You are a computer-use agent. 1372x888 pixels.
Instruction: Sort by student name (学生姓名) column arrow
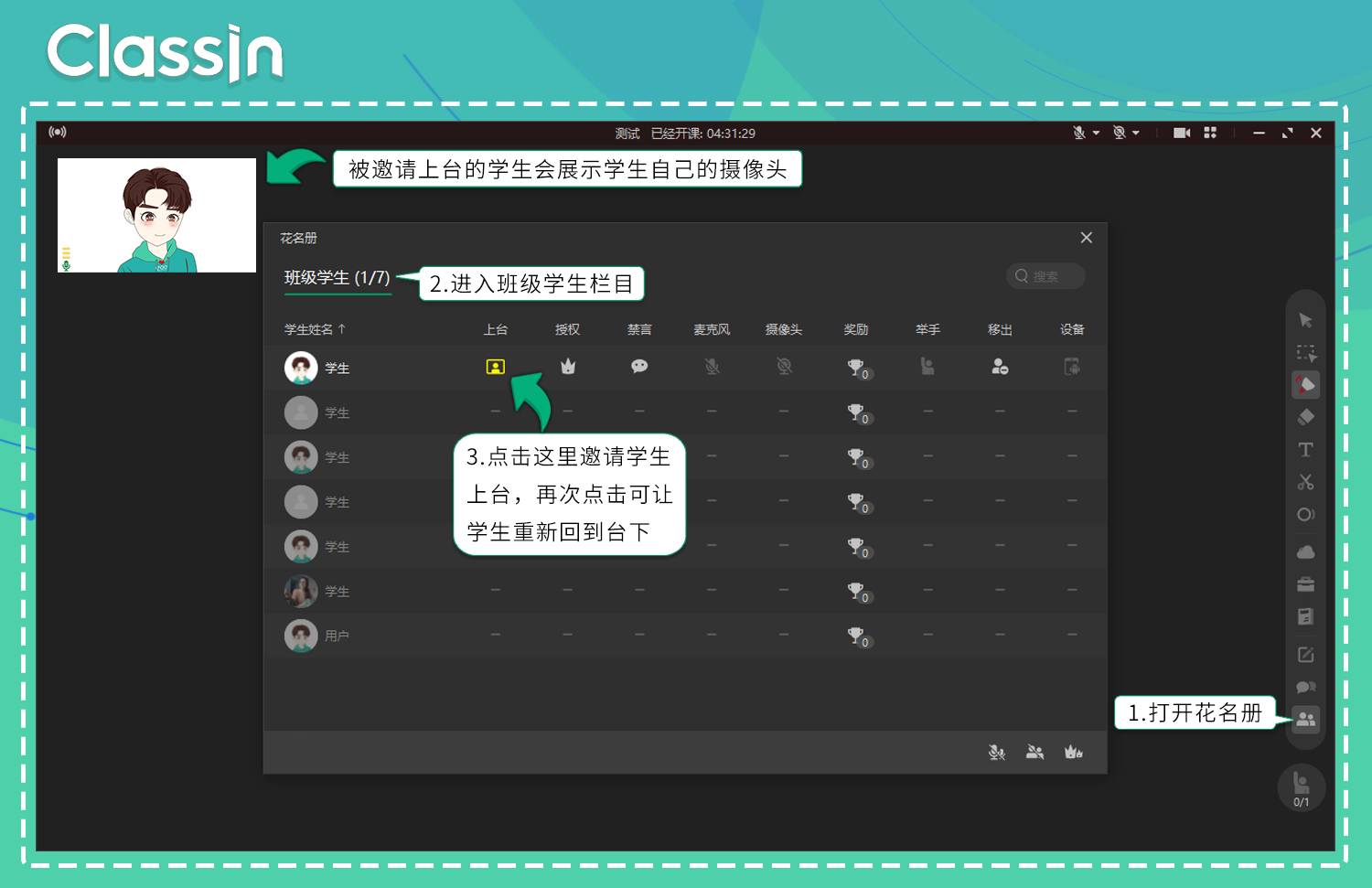[x=341, y=328]
